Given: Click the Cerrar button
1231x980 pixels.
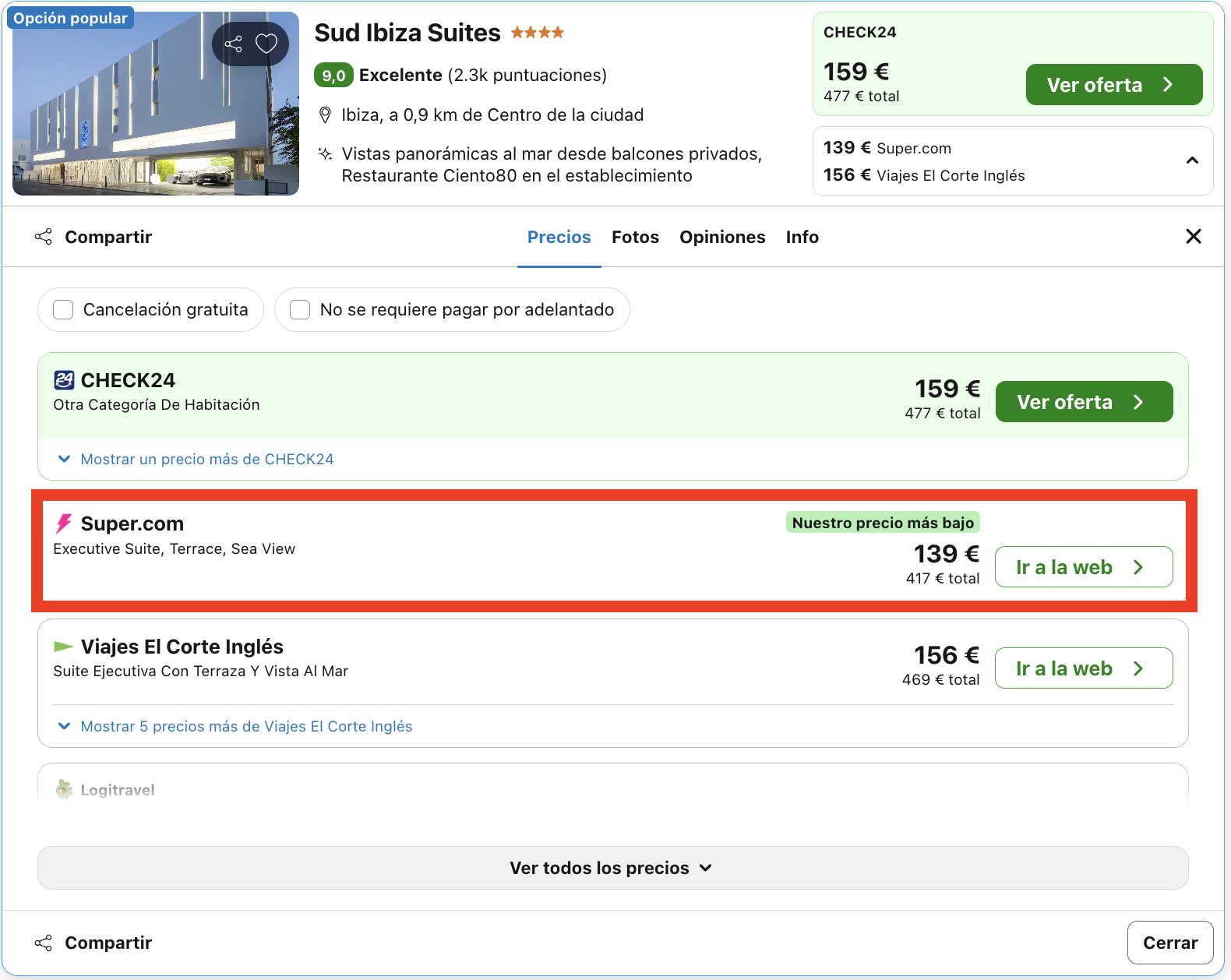Looking at the screenshot, I should [1170, 943].
